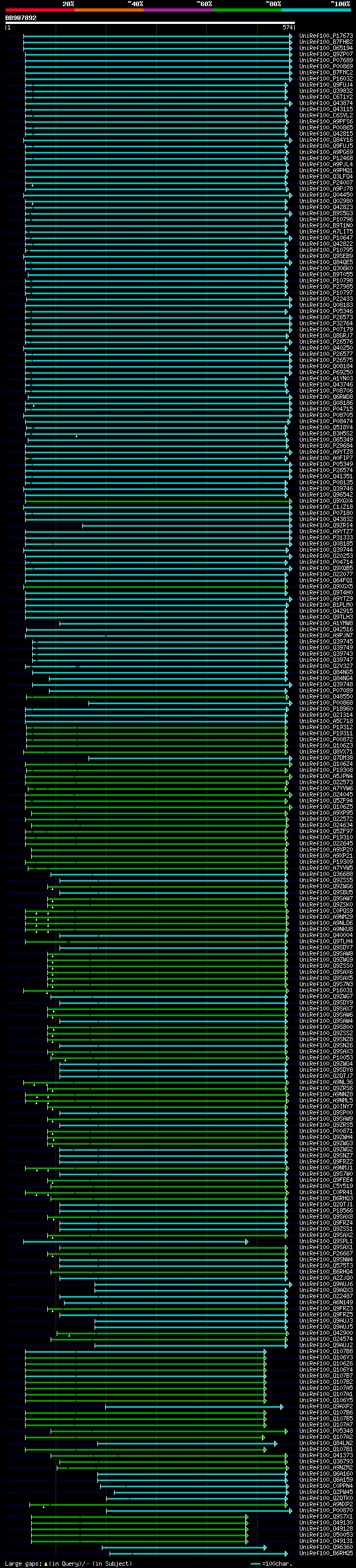Select the query label BB907892
356x1568 pixels.
[21, 18]
